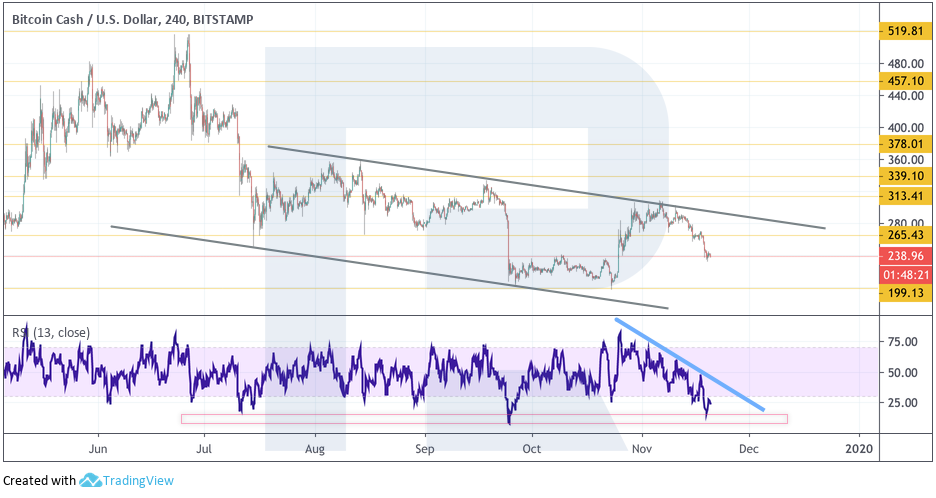Click the Nov date label
The height and width of the screenshot is (498, 936).
tap(642, 448)
